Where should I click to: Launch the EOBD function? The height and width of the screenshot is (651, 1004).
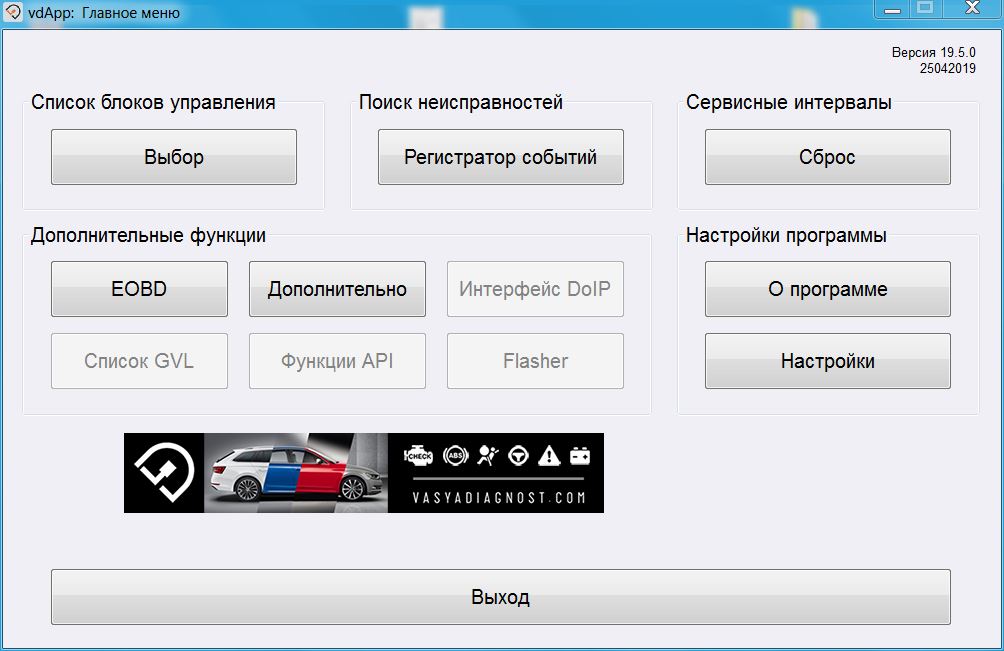pos(139,289)
